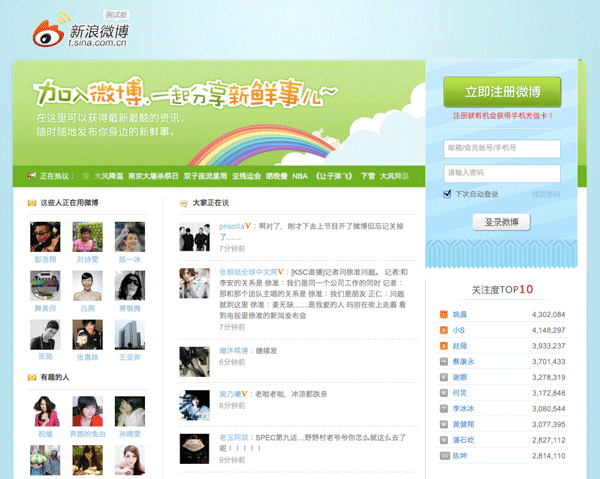This screenshot has height=479, width=600.
Task: Click the 登录微博 login button
Action: [501, 222]
